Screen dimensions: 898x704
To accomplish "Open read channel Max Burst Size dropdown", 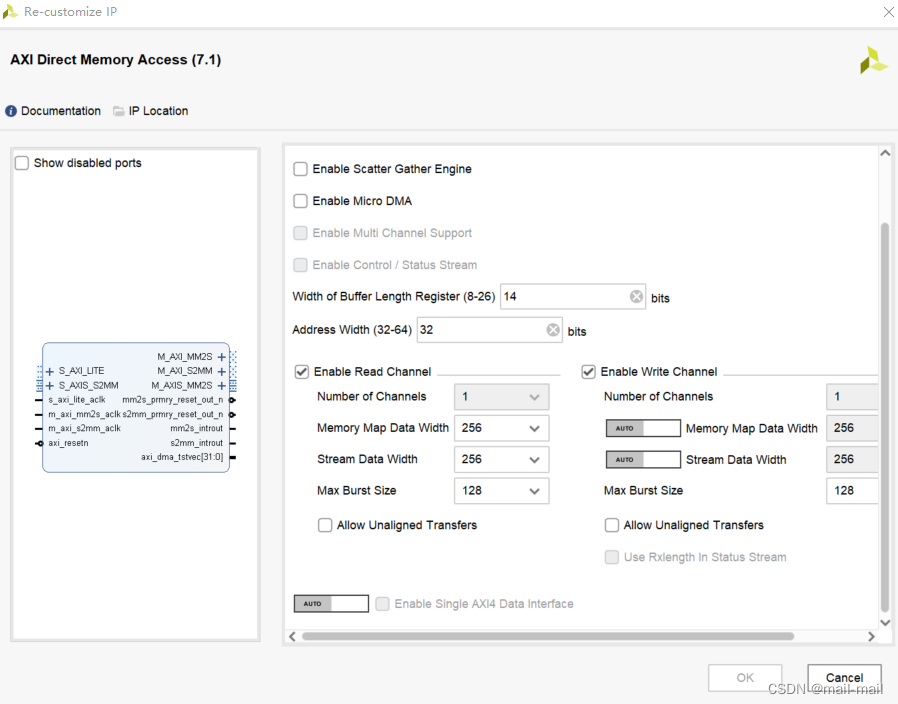I will (x=502, y=491).
